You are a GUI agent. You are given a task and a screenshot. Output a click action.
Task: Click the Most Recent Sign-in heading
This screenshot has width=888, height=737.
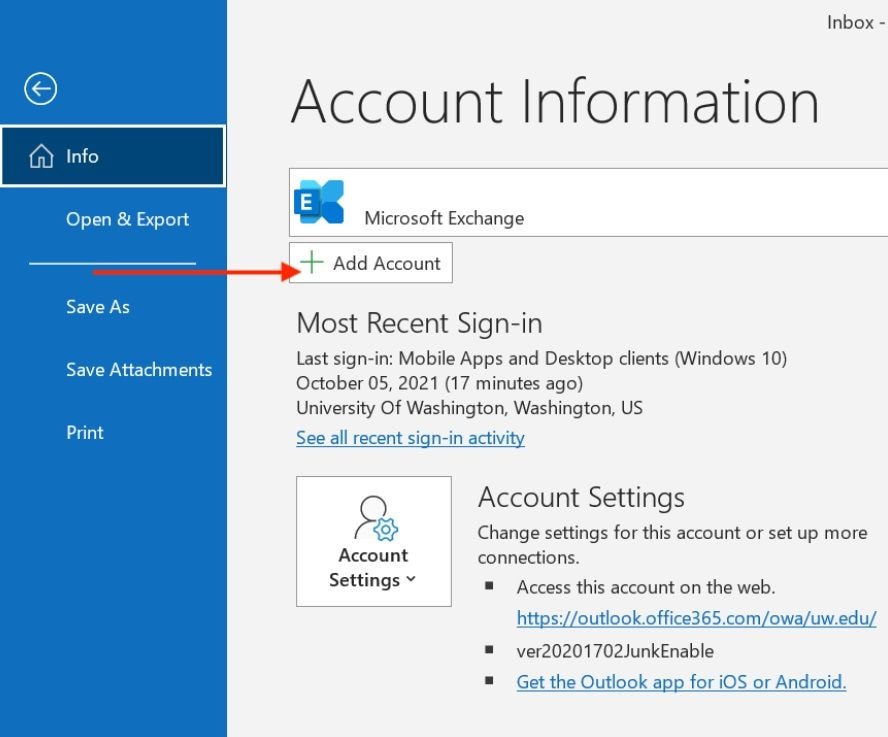tap(420, 323)
